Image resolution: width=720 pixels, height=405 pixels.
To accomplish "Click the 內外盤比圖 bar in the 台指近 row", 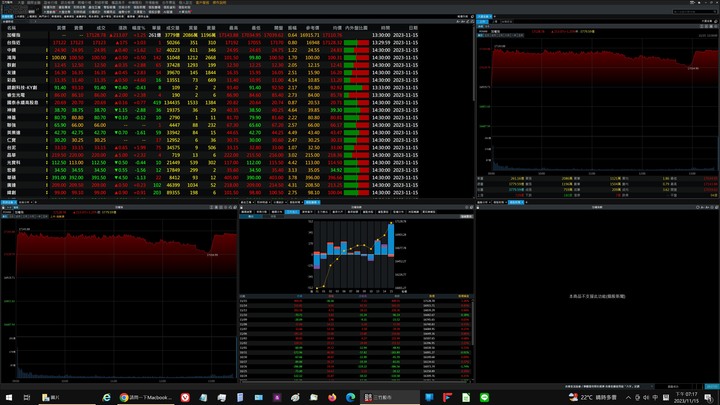I will (x=356, y=43).
